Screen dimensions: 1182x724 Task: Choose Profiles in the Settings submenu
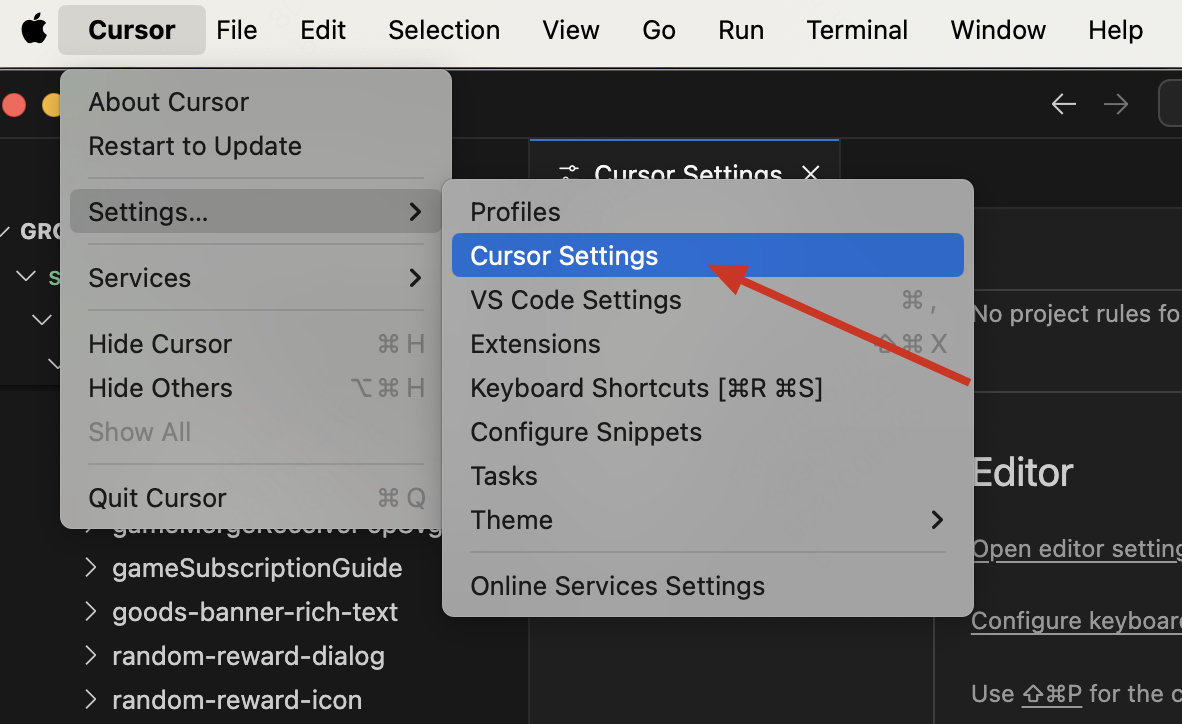515,212
